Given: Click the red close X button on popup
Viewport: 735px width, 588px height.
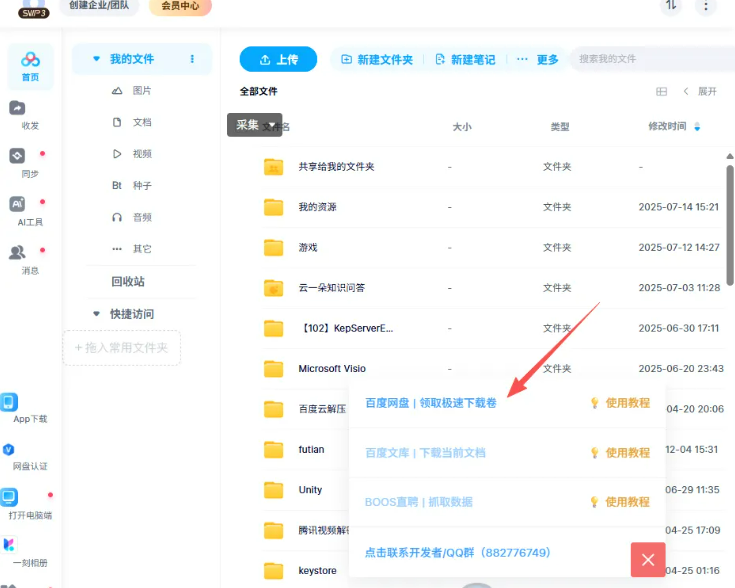Looking at the screenshot, I should coord(648,559).
